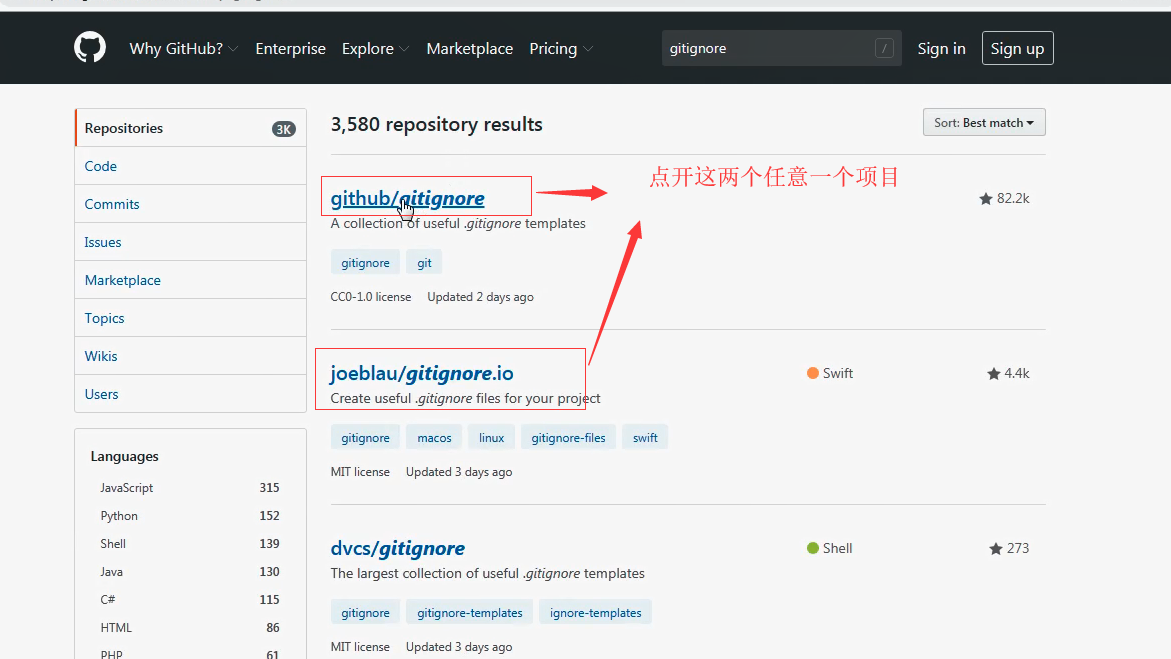Click the 82.2k star count
Image resolution: width=1171 pixels, height=659 pixels.
(1013, 198)
